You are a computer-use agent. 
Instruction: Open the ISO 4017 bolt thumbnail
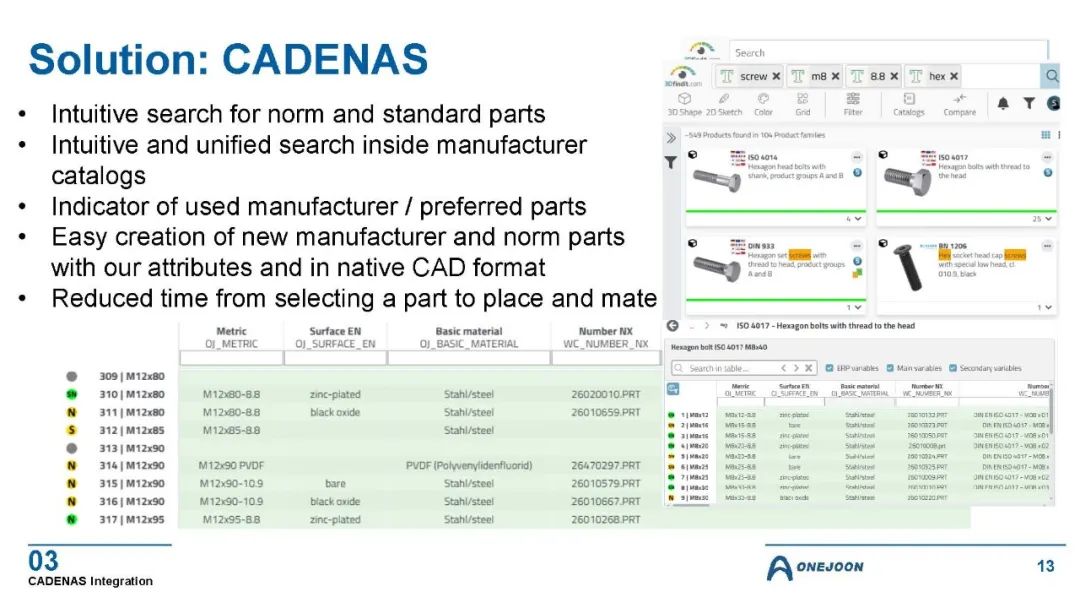(x=907, y=180)
